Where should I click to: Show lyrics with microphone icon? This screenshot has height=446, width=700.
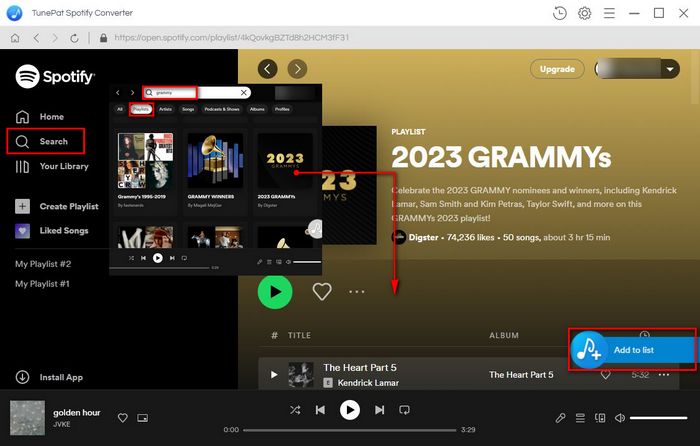560,418
